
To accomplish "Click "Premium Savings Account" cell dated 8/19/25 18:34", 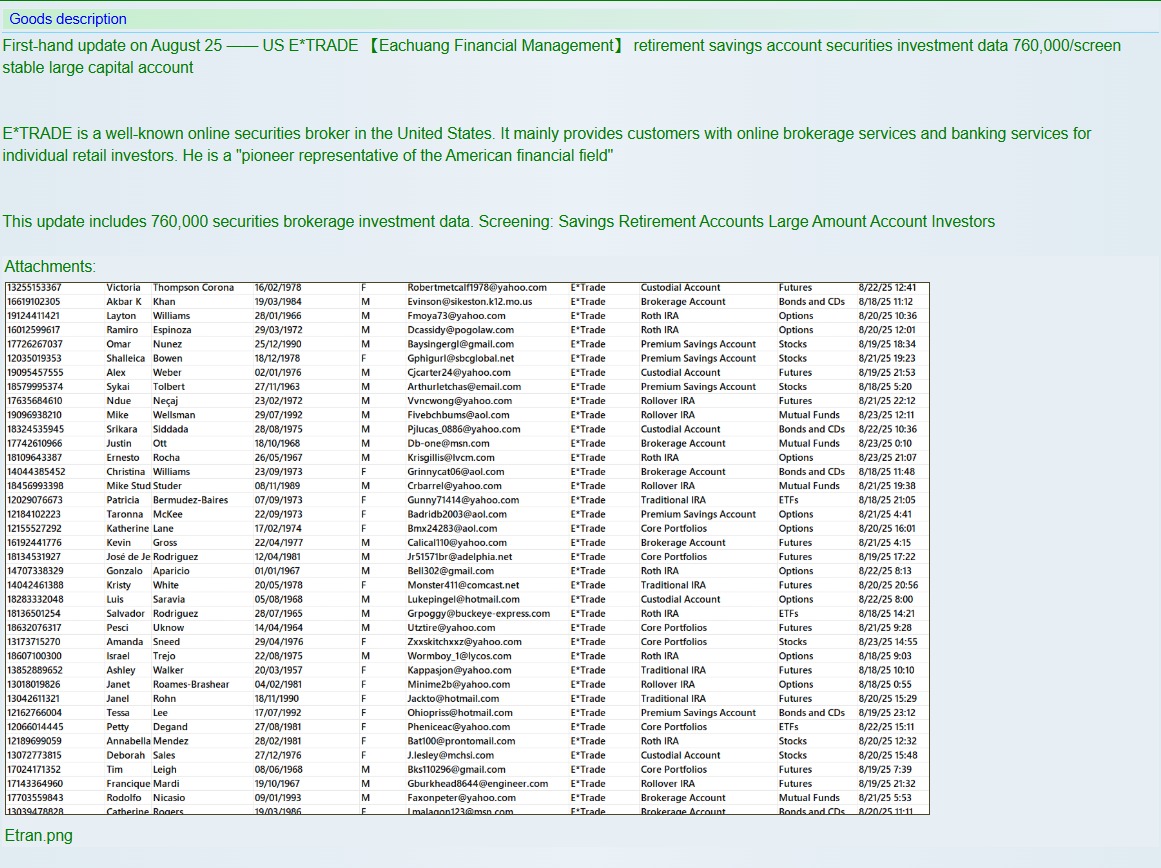I will (698, 344).
